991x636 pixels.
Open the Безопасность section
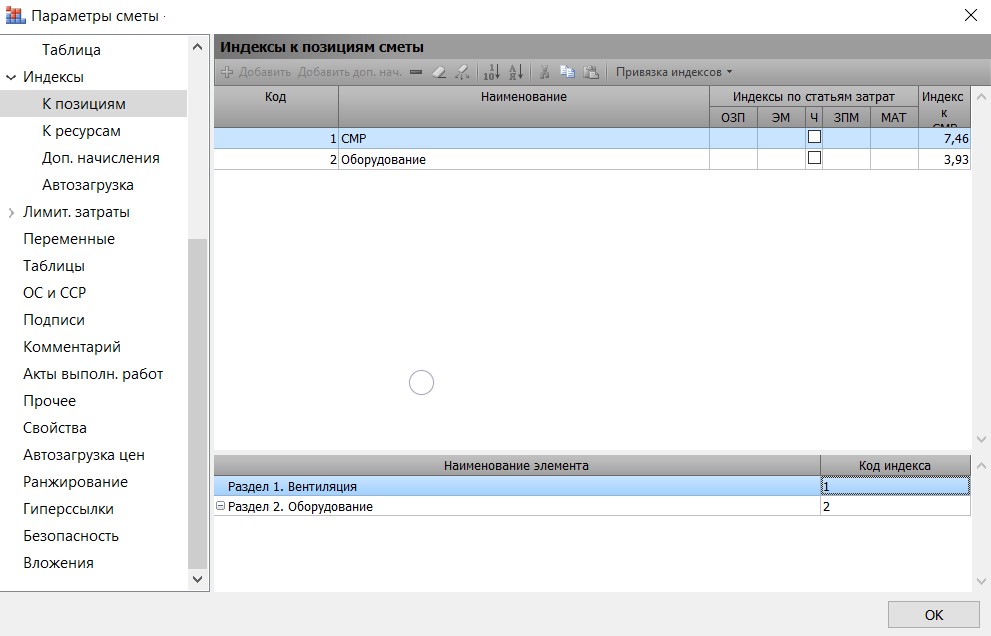point(71,536)
